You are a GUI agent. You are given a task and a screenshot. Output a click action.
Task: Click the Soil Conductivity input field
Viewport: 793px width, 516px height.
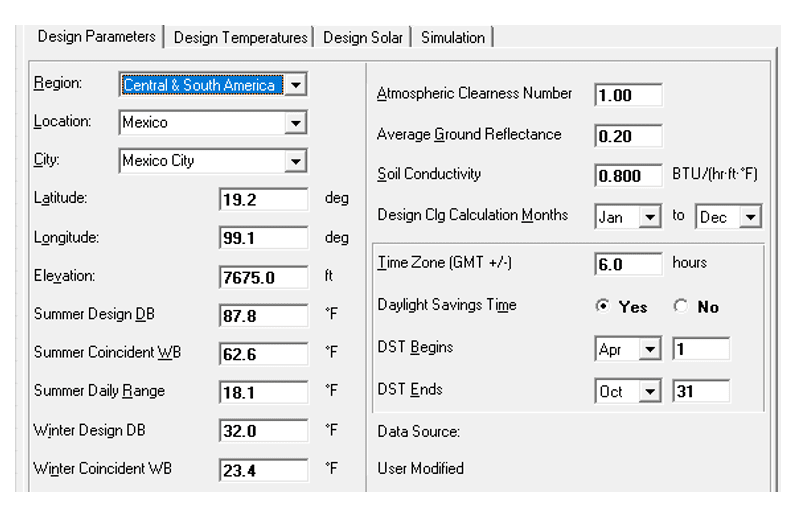pyautogui.click(x=628, y=176)
